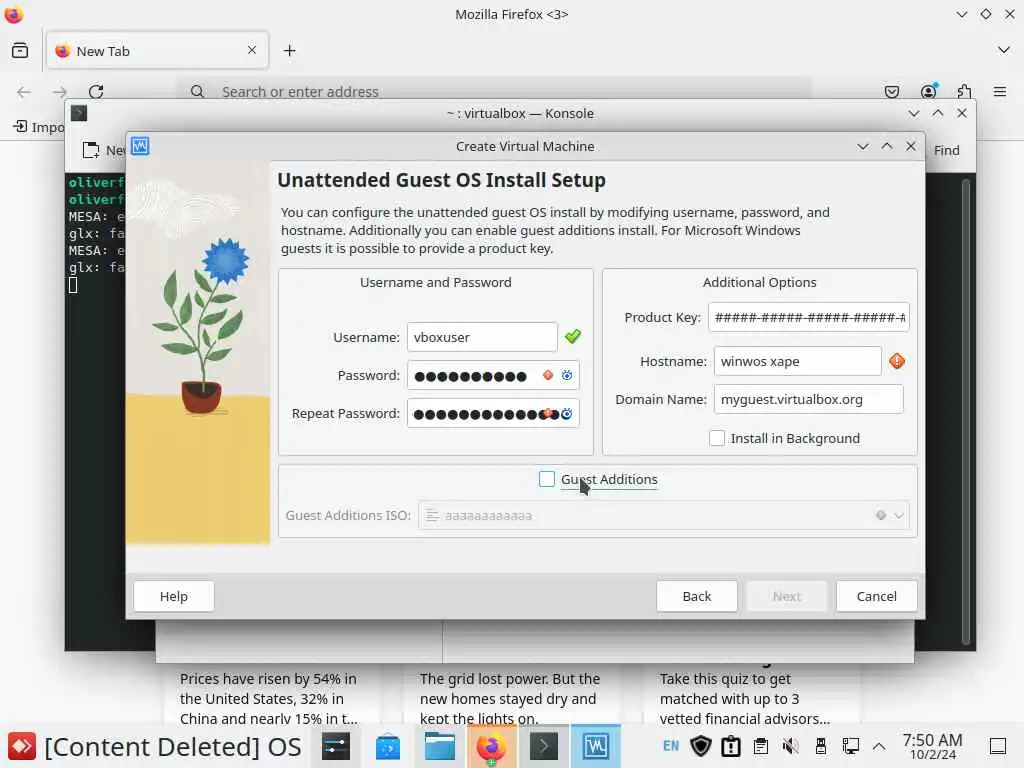Click the Password field warning icon

pos(548,375)
